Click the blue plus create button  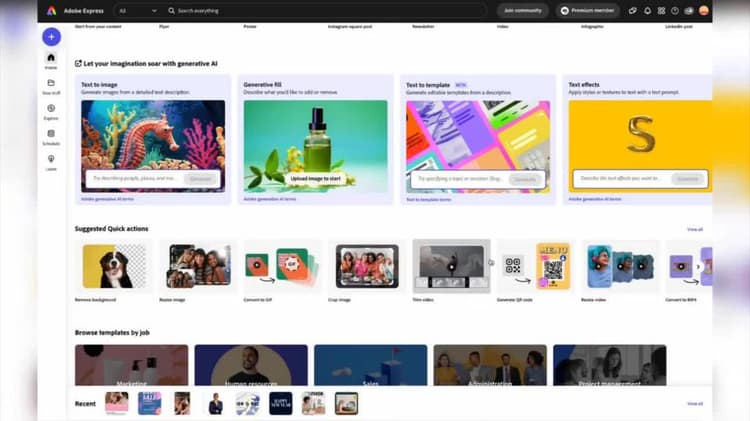(x=51, y=37)
